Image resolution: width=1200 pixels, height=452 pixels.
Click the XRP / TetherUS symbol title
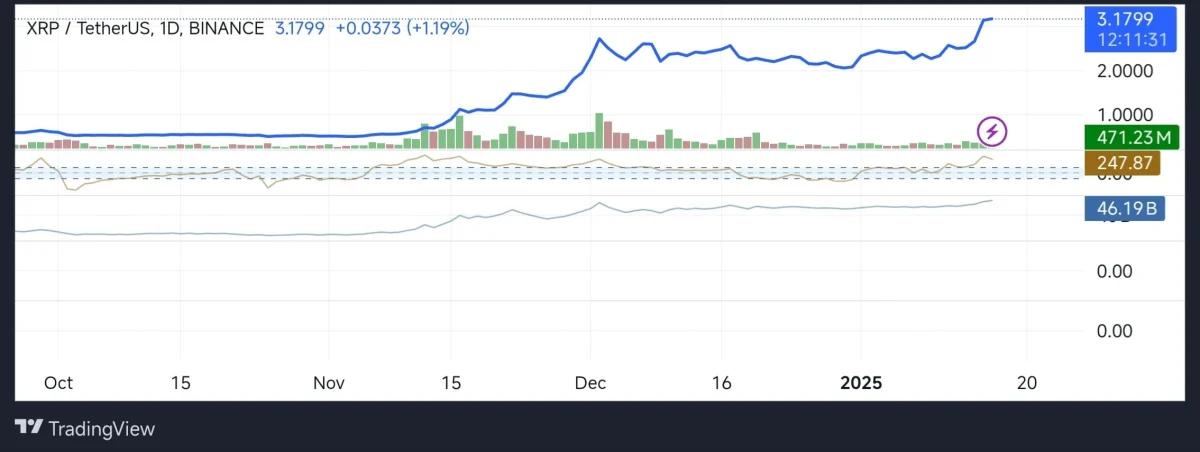(88, 28)
